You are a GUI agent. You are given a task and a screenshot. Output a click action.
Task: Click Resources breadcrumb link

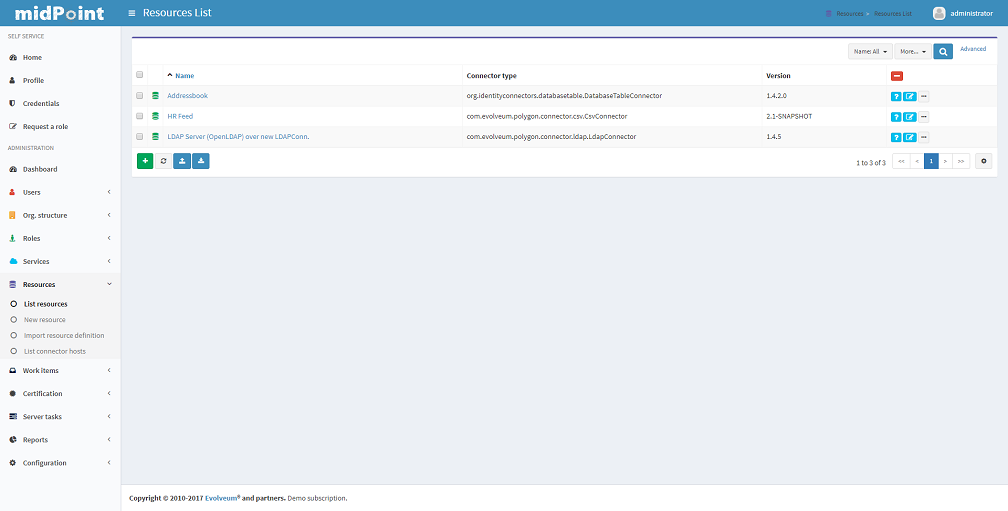click(850, 13)
